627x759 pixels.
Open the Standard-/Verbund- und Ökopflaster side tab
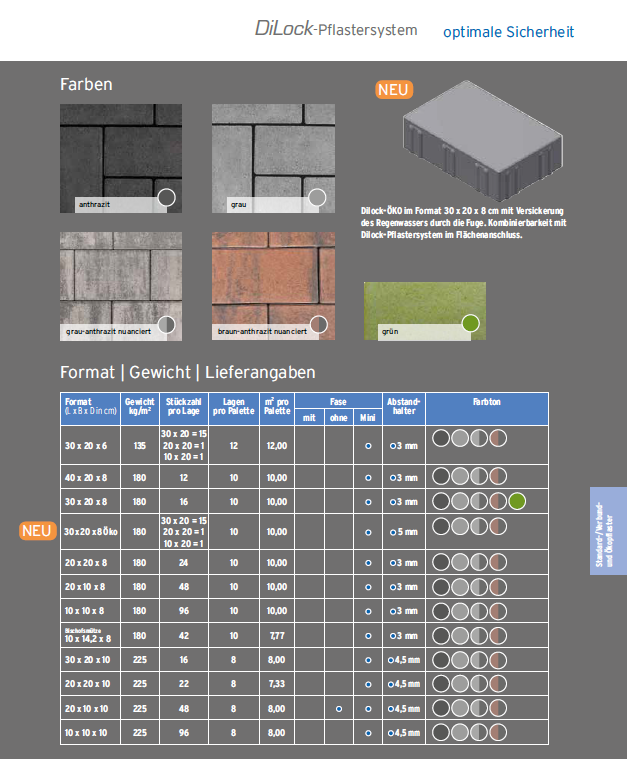tap(604, 530)
